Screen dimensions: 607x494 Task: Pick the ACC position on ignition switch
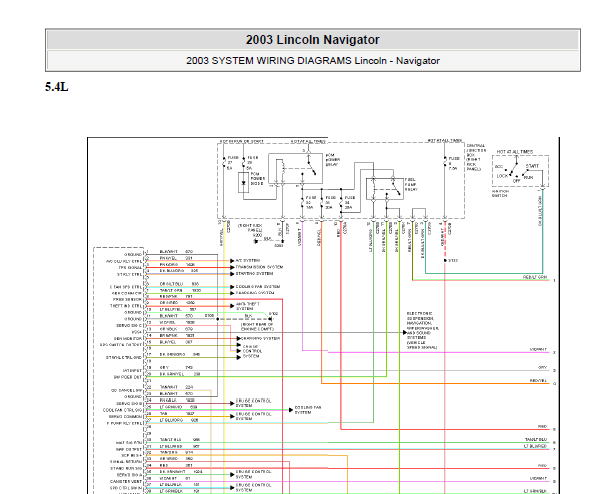[x=499, y=166]
